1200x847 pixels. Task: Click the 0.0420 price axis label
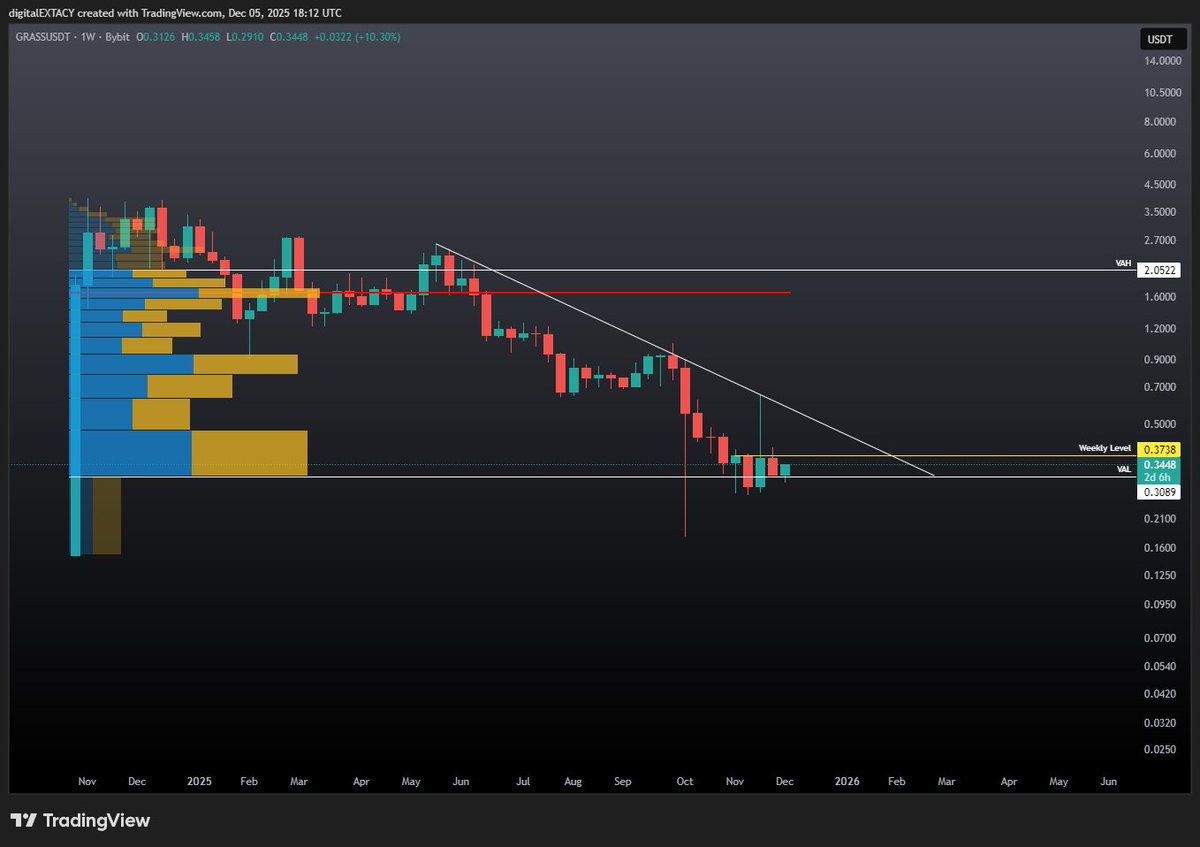(1162, 692)
